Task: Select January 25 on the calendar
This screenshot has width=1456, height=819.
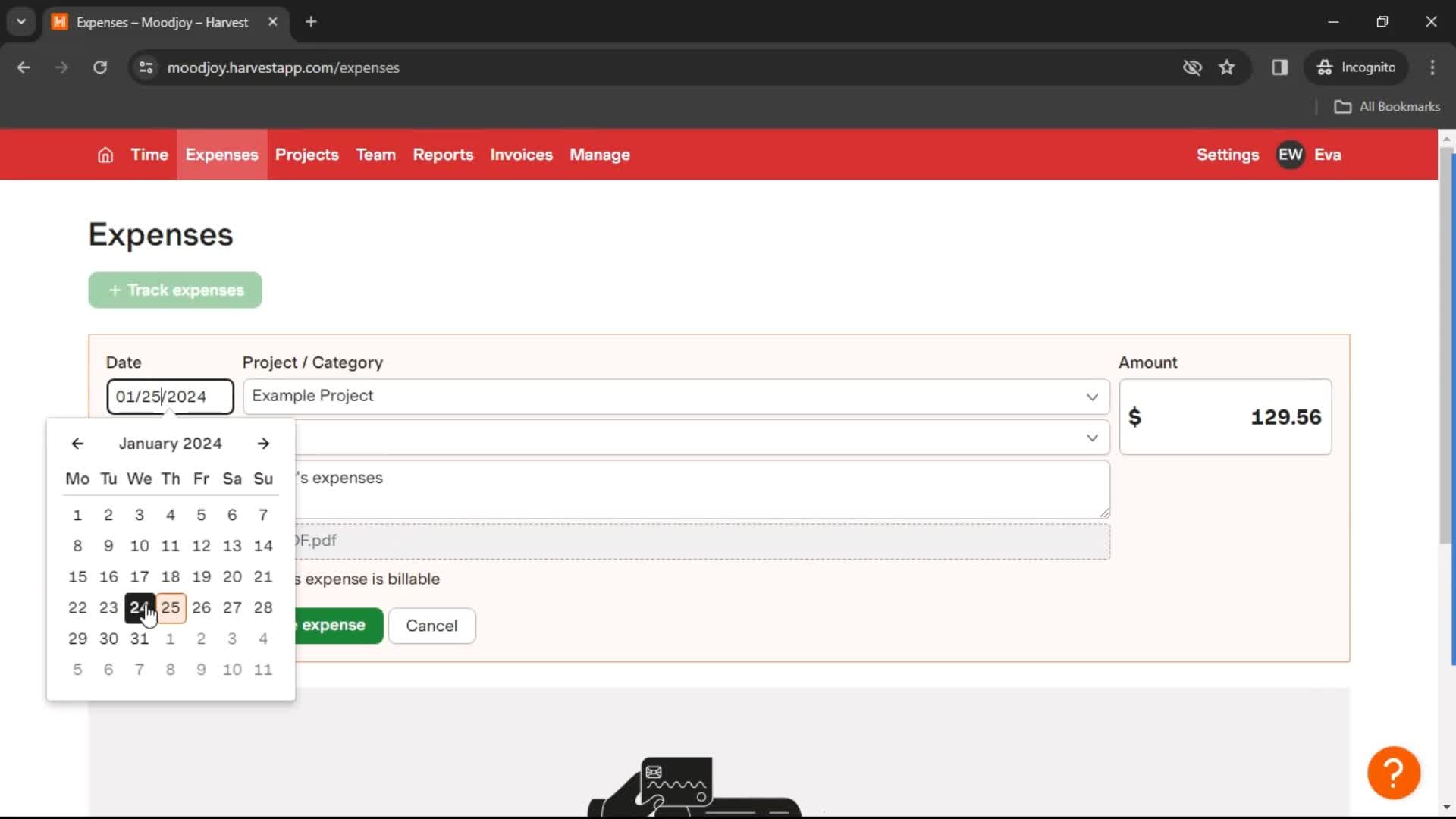Action: point(170,607)
